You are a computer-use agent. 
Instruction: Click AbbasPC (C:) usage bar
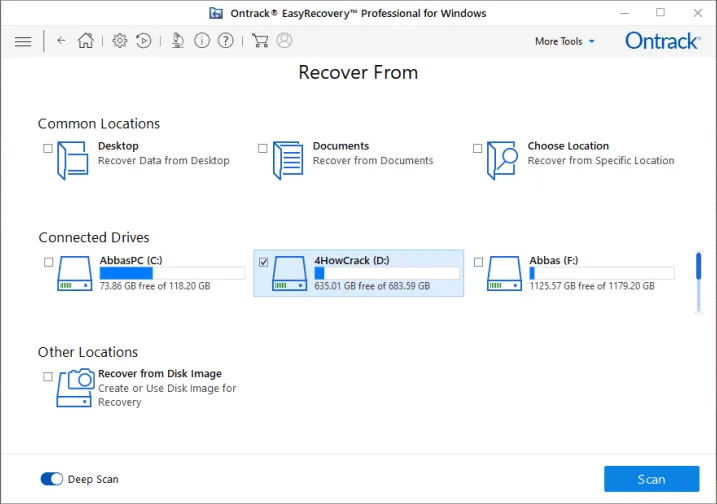click(x=172, y=273)
